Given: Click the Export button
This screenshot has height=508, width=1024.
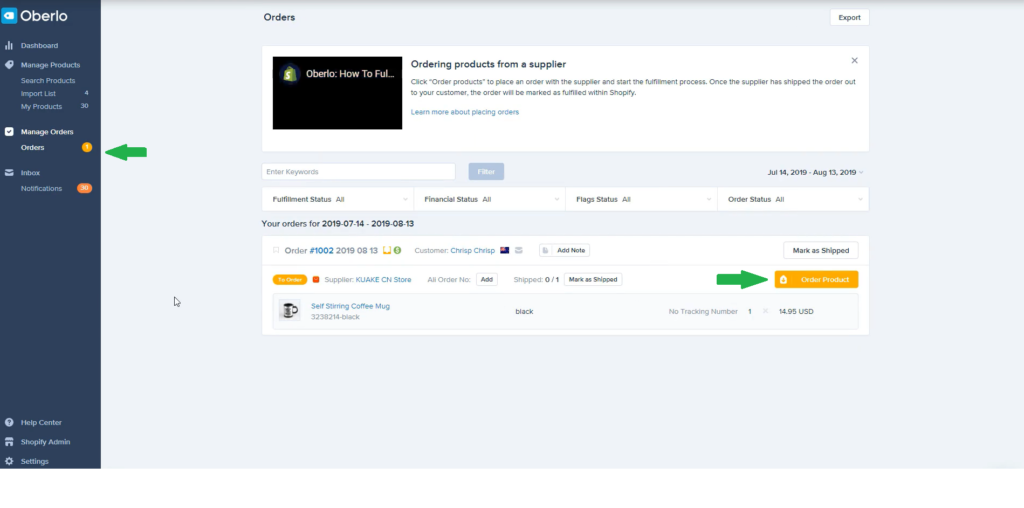Looking at the screenshot, I should pos(849,18).
